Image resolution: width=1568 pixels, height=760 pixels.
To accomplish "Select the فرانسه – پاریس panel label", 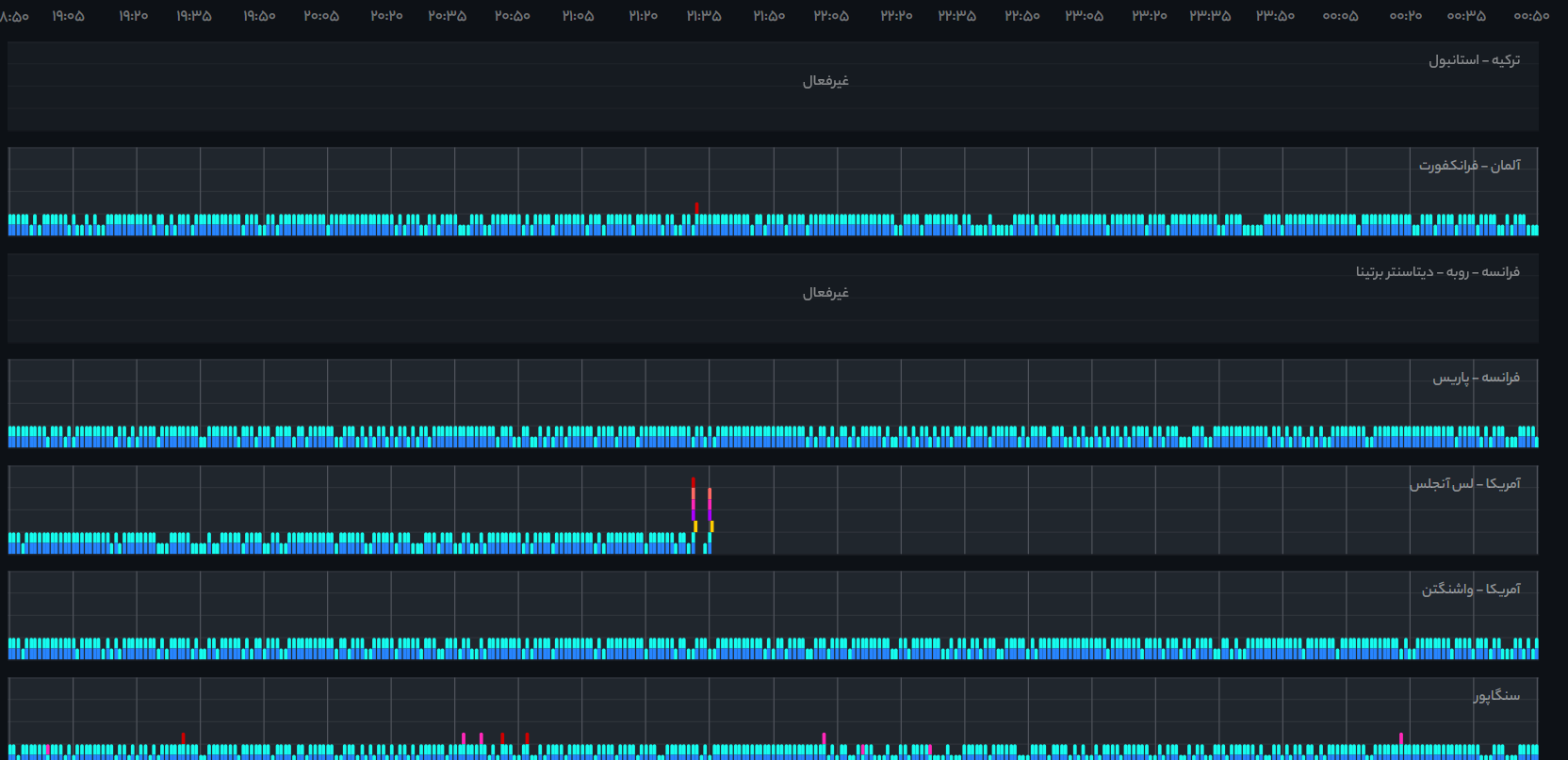I will pyautogui.click(x=1476, y=378).
